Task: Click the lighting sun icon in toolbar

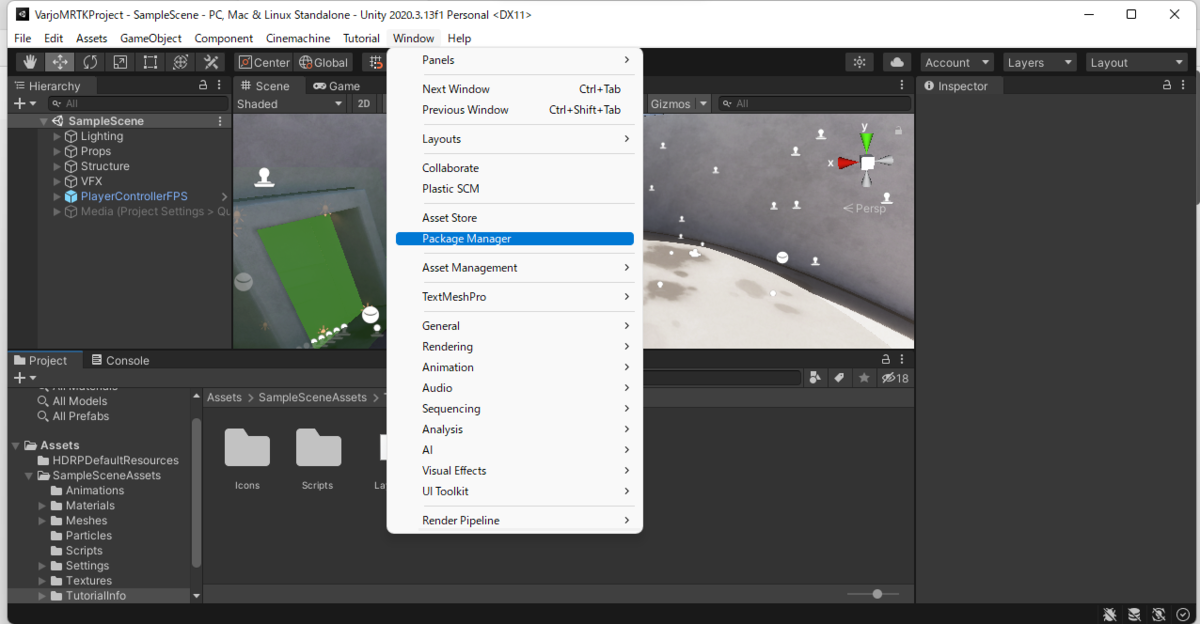Action: [859, 62]
